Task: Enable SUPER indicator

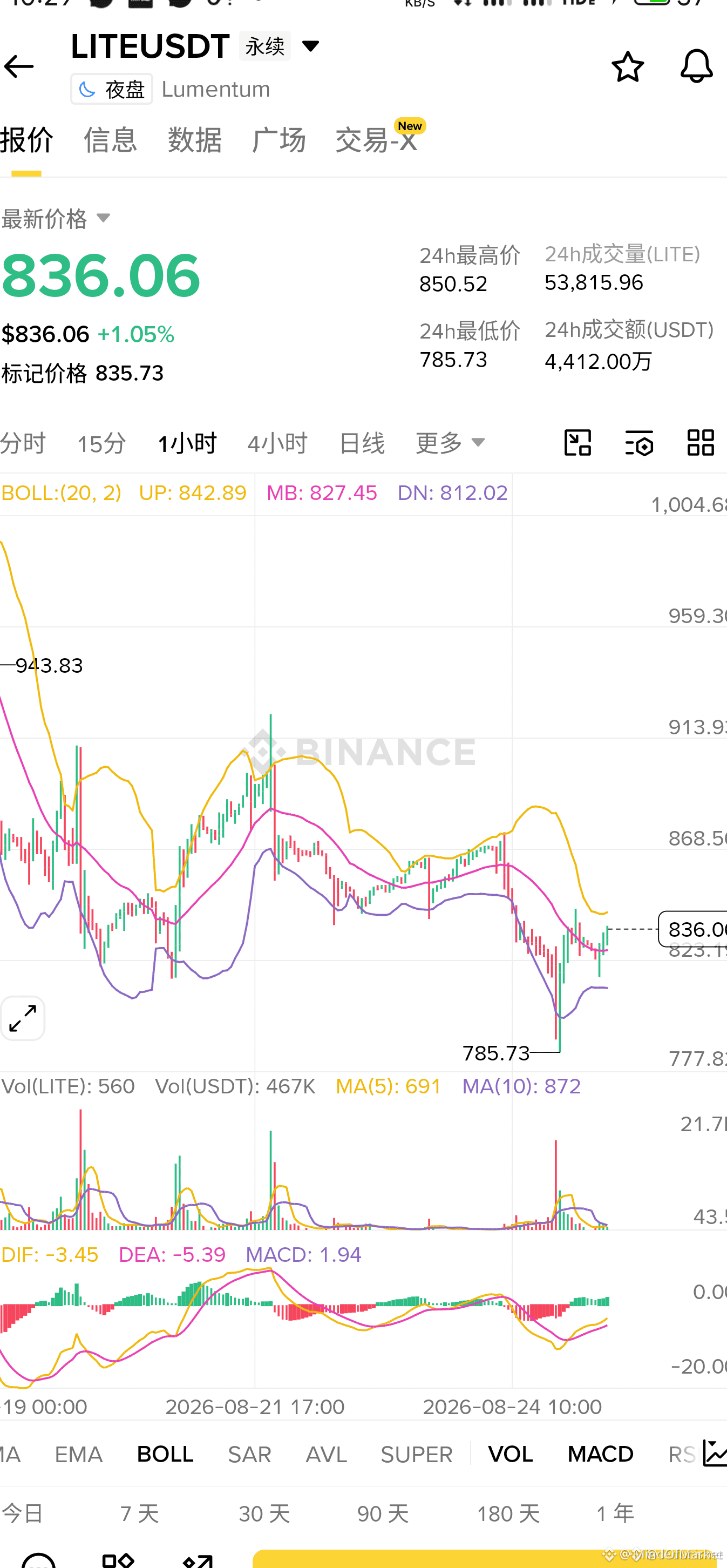Action: tap(417, 1454)
